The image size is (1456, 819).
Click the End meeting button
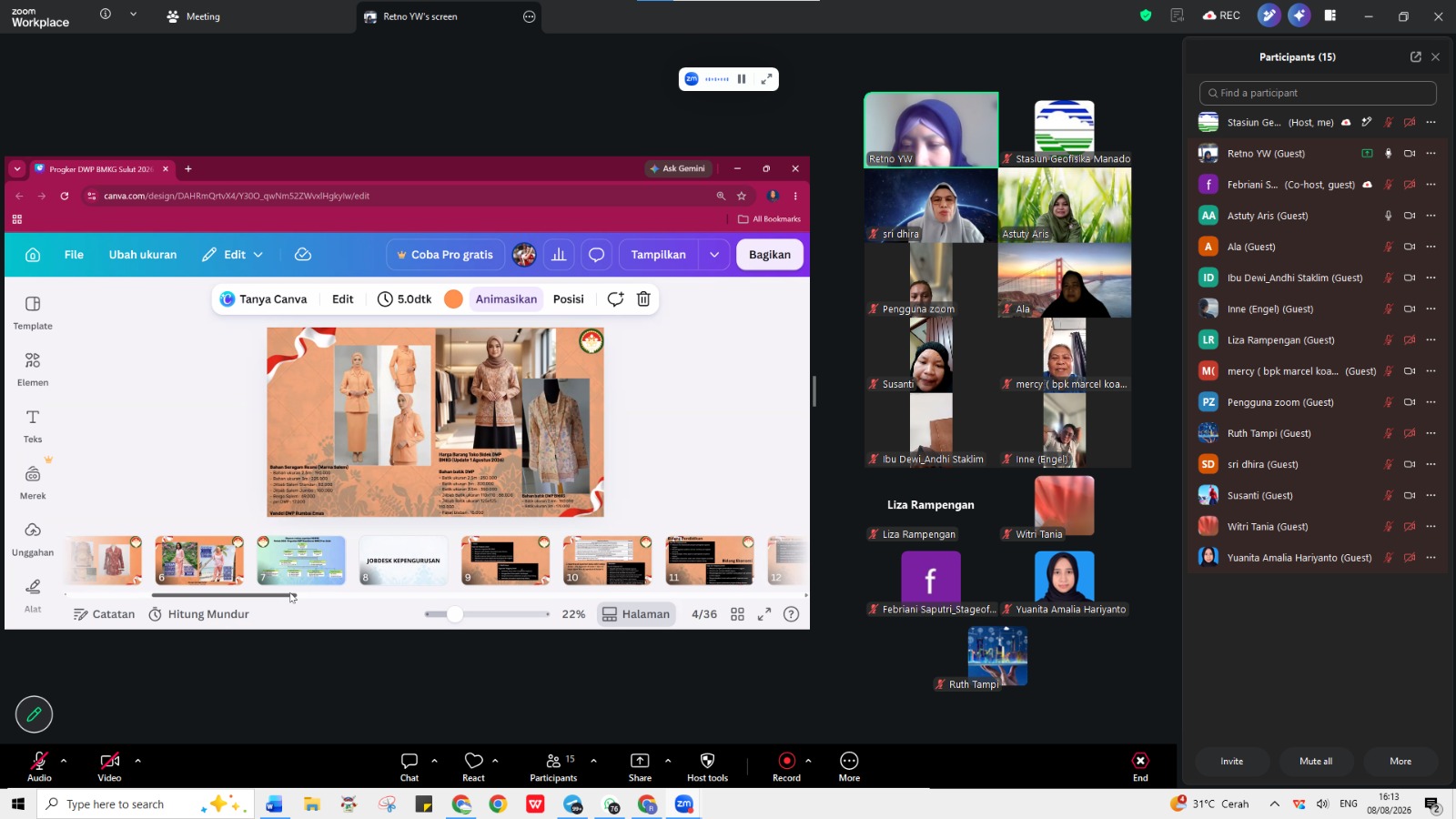pos(1140,766)
